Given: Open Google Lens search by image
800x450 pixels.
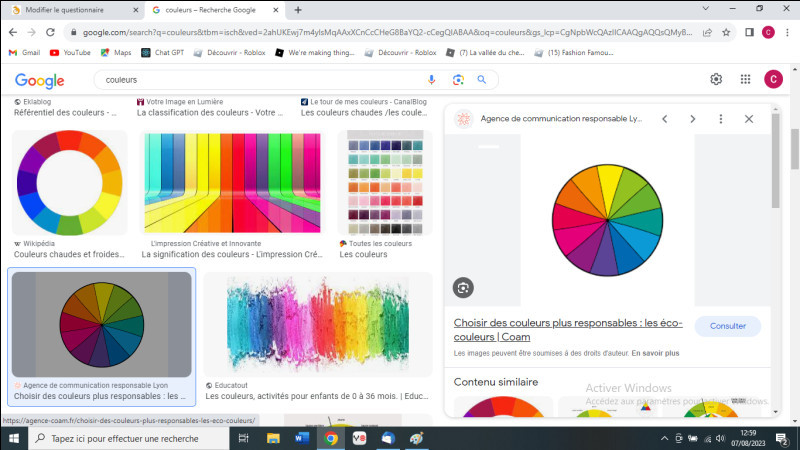Looking at the screenshot, I should tap(458, 80).
